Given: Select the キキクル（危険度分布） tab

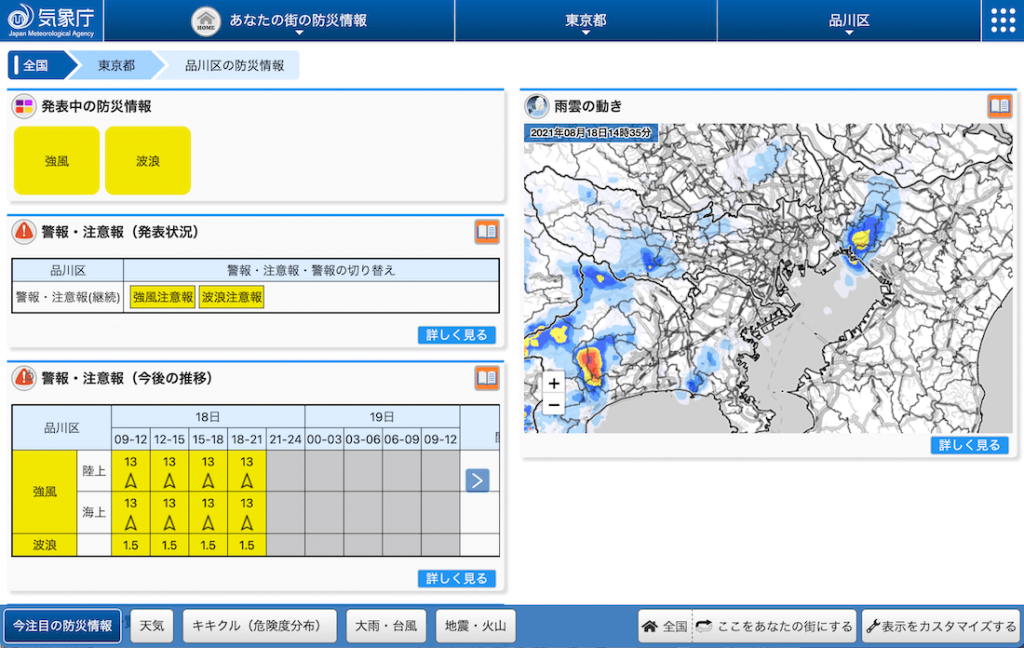Looking at the screenshot, I should click(x=258, y=627).
